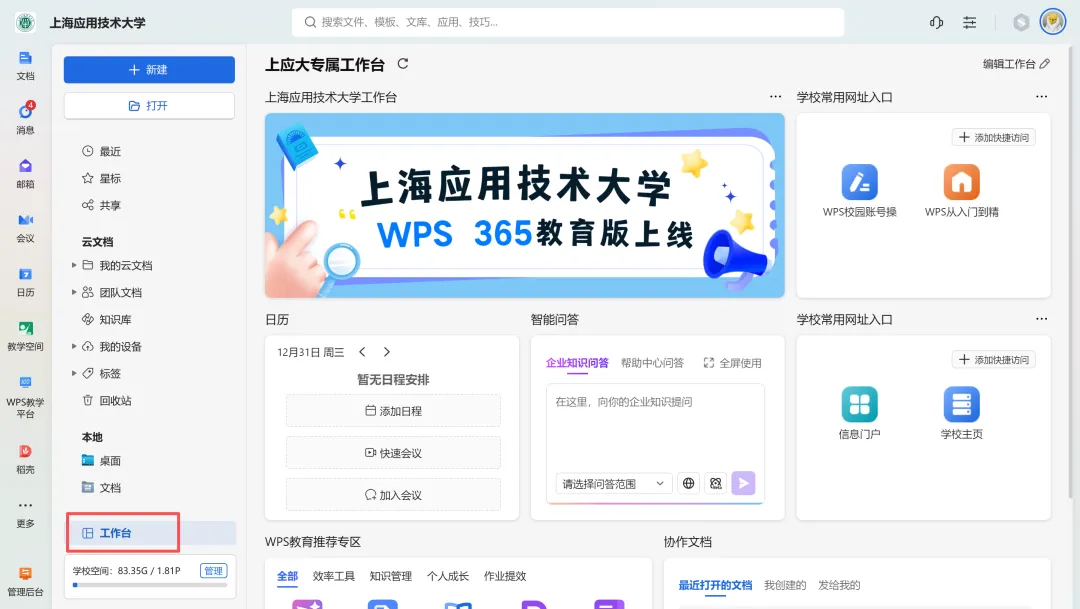This screenshot has height=609, width=1080.
Task: Open 消息 messages in sidebar
Action: [25, 118]
